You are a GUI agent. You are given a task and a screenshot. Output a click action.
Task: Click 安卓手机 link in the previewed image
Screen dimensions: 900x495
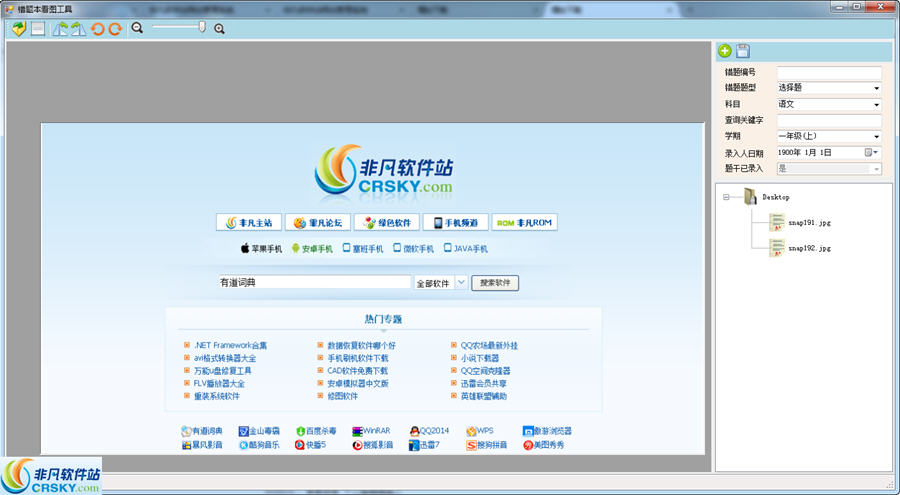[x=312, y=249]
